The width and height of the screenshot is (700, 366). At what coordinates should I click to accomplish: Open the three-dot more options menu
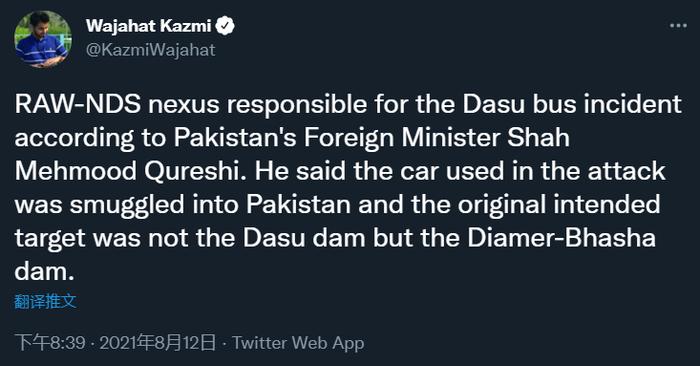pos(678,25)
